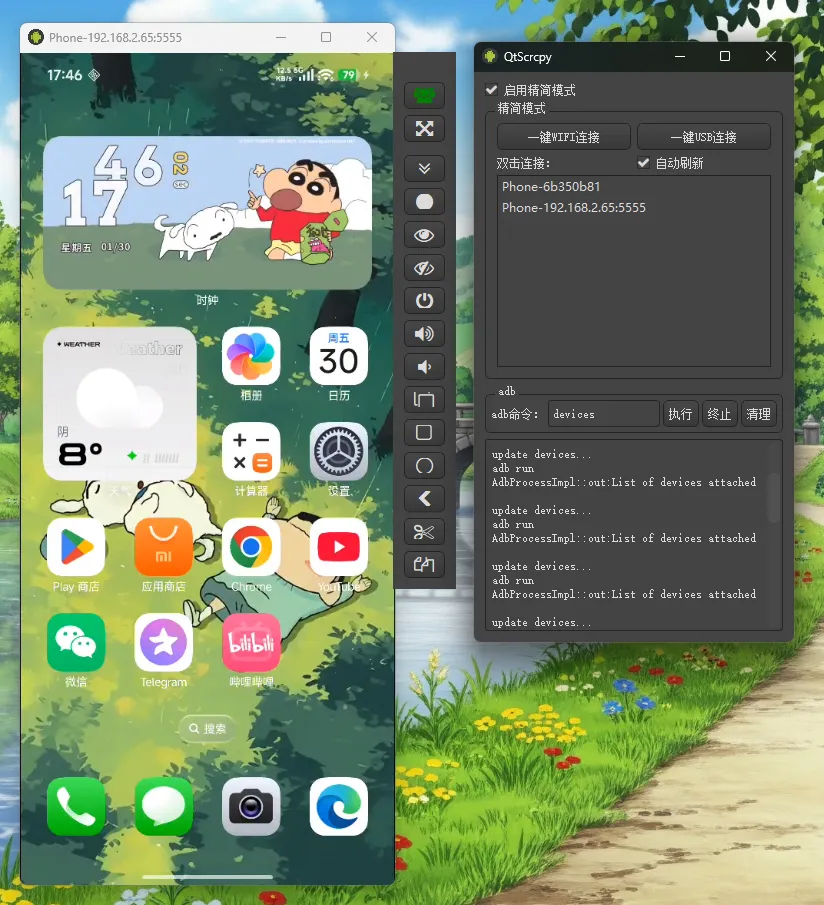Click the green keymap icon at toolbar top

point(424,95)
